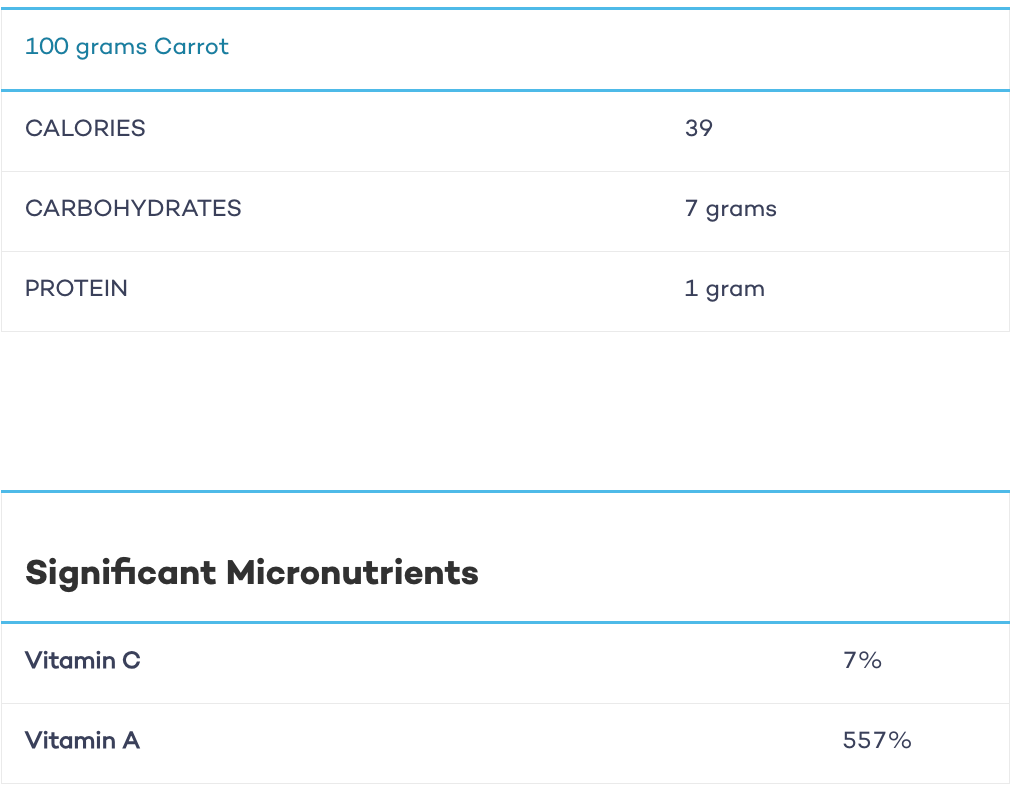This screenshot has height=794, width=1016.
Task: Click the letter C in Vitamin C row
Action: tap(131, 660)
